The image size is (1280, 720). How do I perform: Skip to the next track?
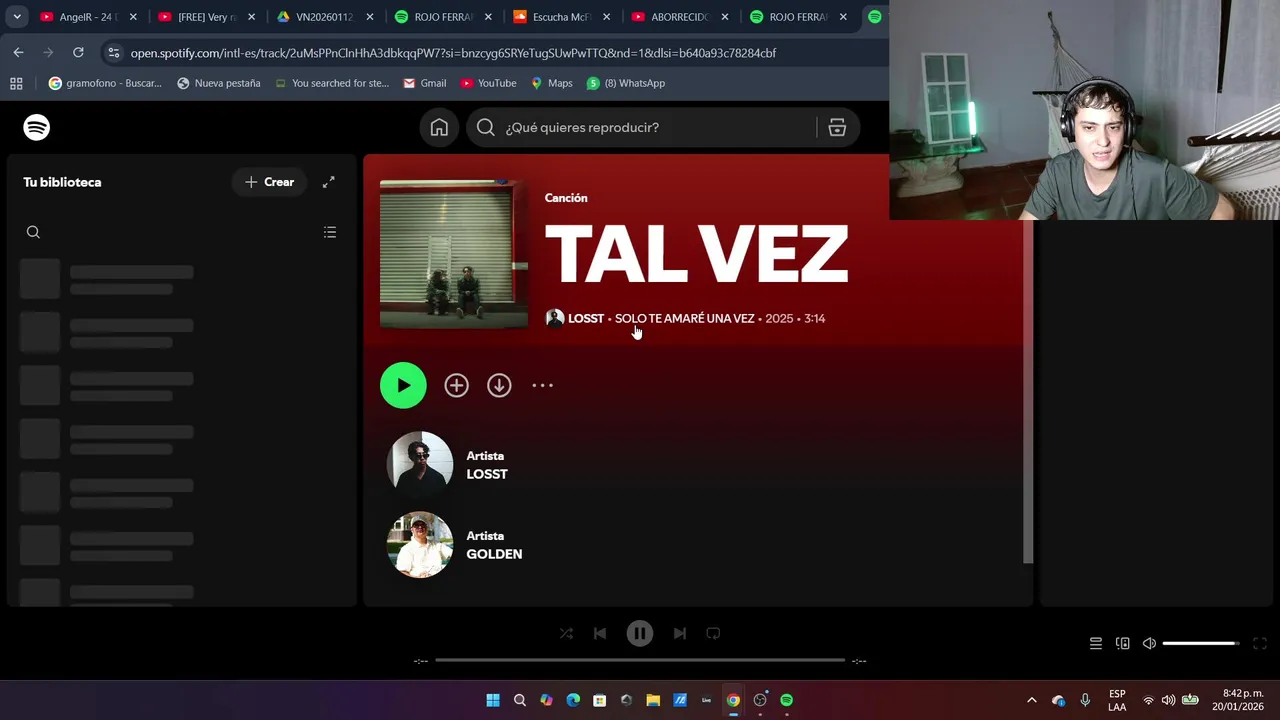click(x=680, y=633)
